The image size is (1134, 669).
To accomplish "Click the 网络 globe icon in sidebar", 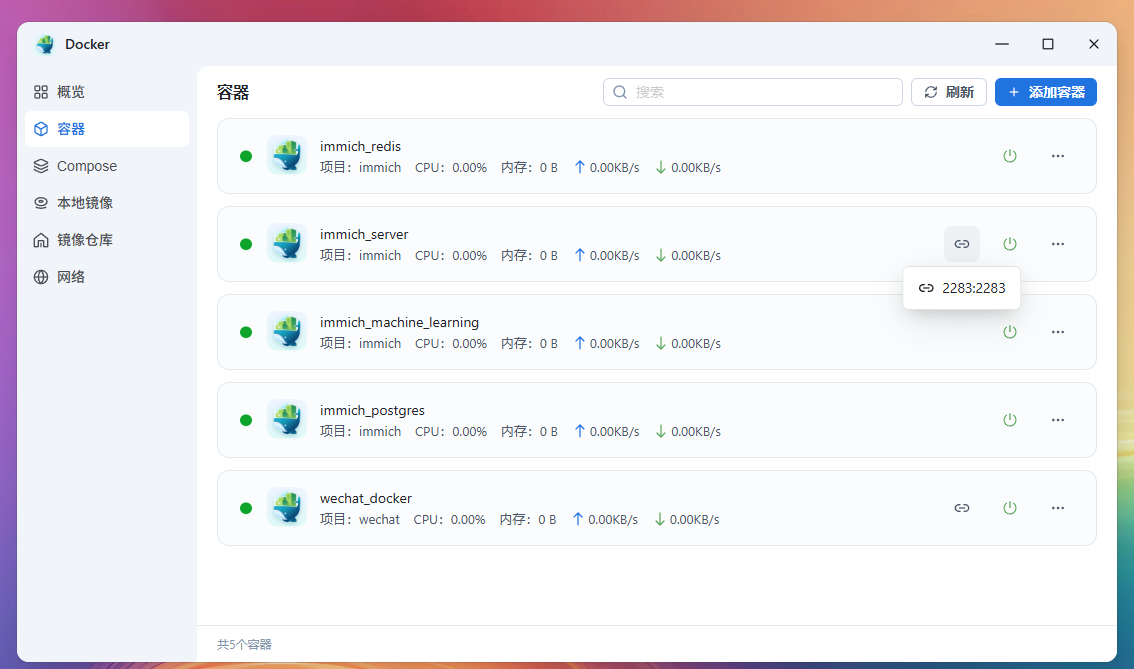I will (40, 277).
